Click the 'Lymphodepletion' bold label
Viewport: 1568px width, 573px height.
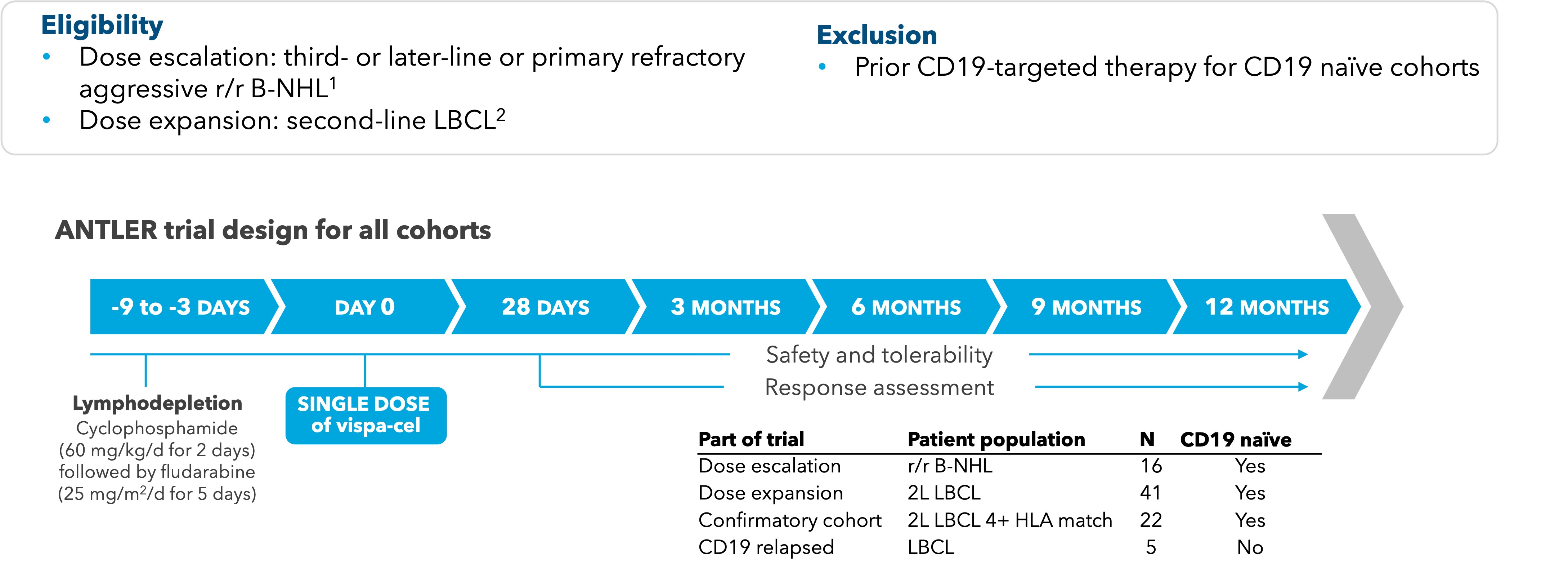coord(157,403)
